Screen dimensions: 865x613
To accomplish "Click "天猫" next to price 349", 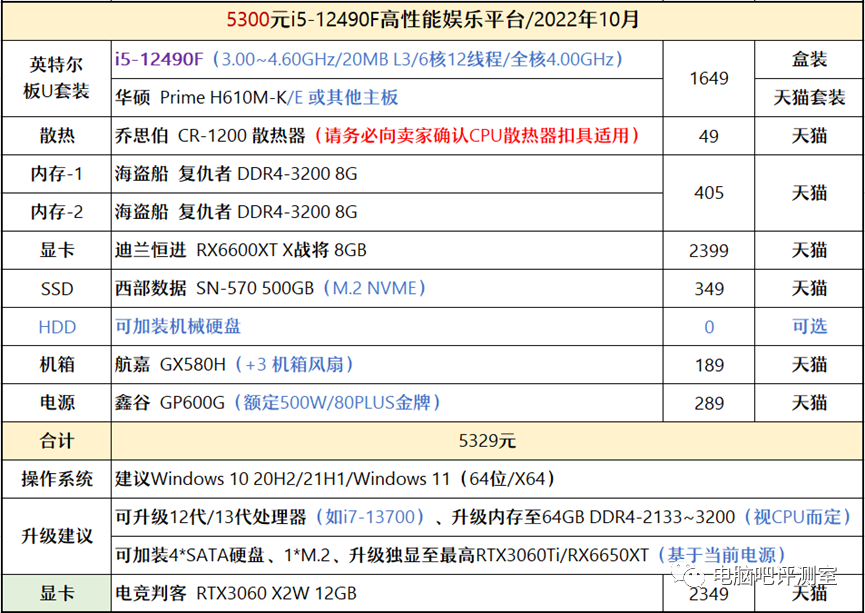I will click(x=809, y=289).
